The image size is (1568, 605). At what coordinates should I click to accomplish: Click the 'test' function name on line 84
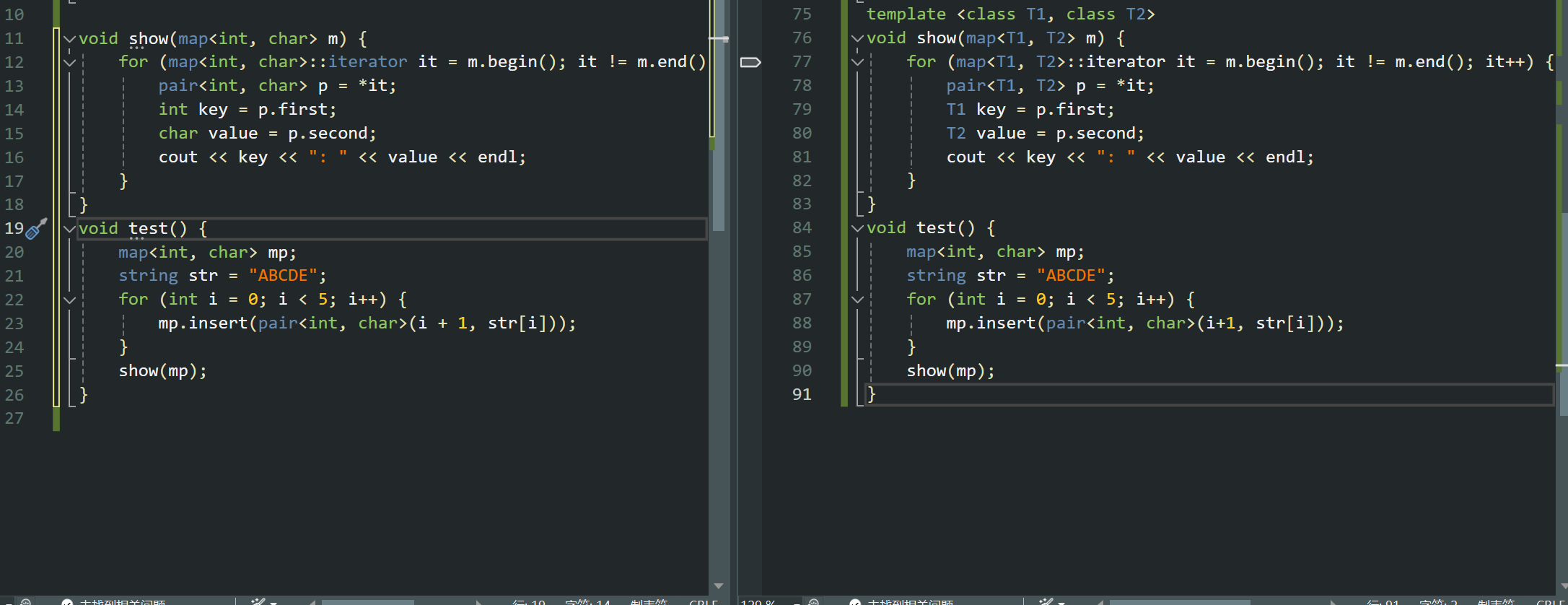pos(937,228)
